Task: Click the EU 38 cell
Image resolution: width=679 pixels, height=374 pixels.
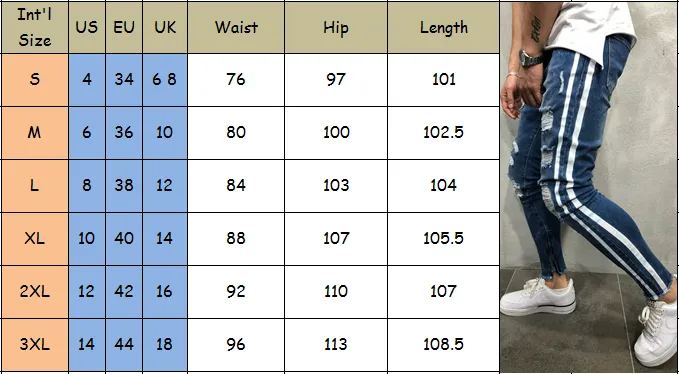Action: point(124,186)
